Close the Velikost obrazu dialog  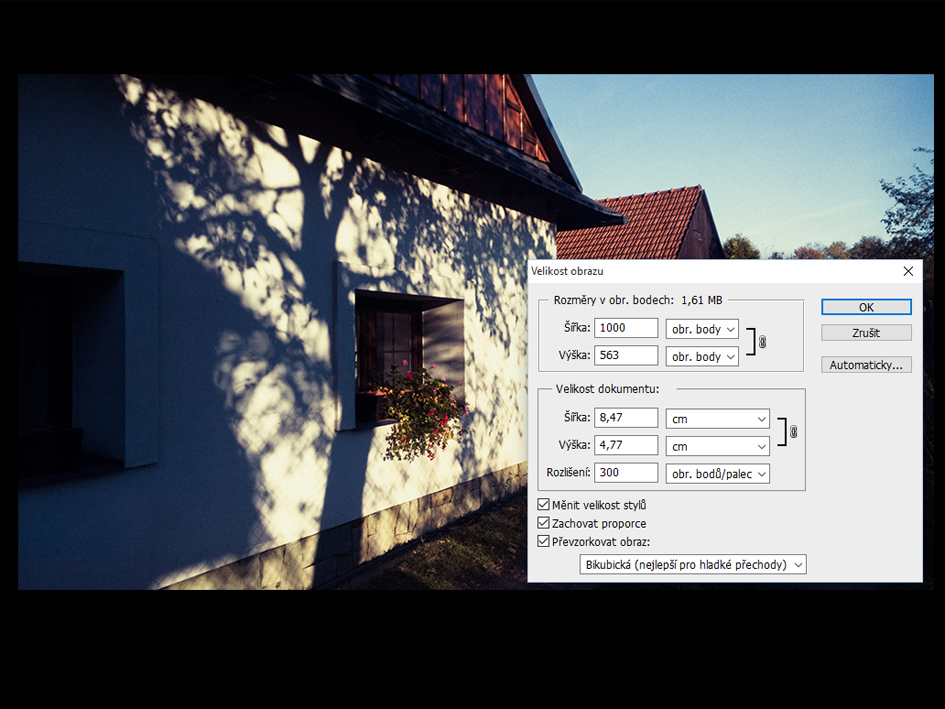[x=908, y=271]
